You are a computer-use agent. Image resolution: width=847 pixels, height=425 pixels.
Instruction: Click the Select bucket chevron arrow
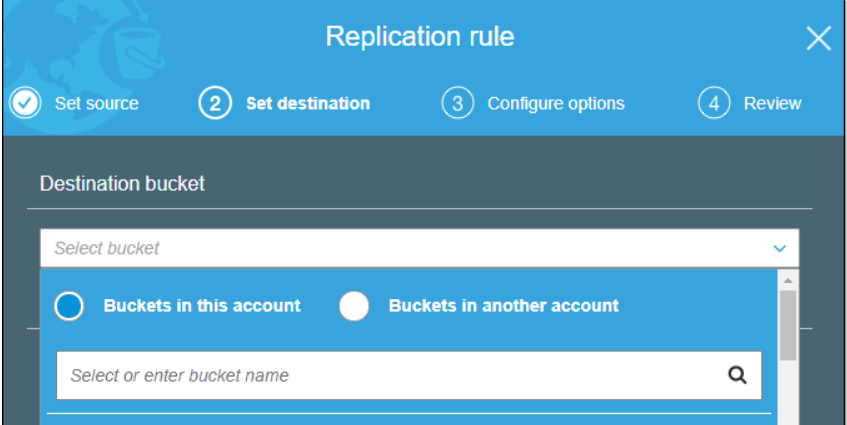(x=780, y=248)
